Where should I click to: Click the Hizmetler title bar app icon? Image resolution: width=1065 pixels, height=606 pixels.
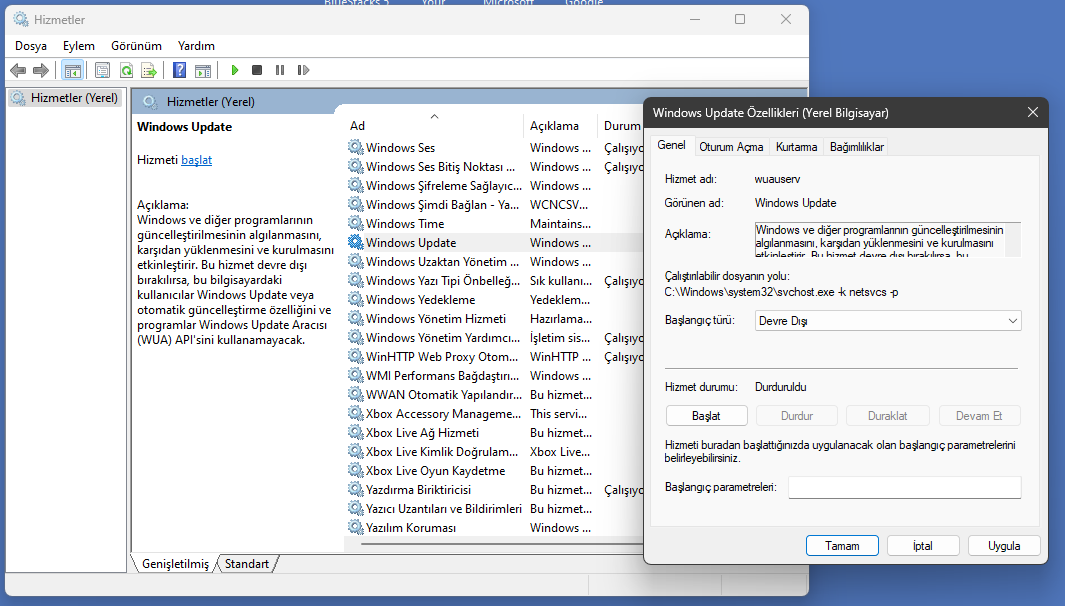pos(21,19)
